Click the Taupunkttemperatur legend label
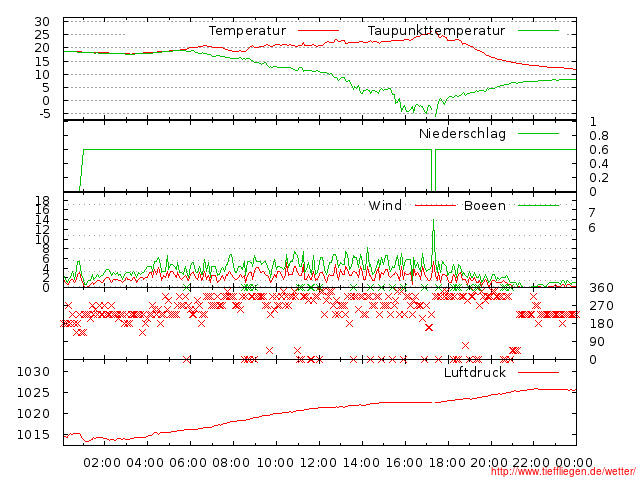Viewport: 640px width, 480px height. [436, 31]
